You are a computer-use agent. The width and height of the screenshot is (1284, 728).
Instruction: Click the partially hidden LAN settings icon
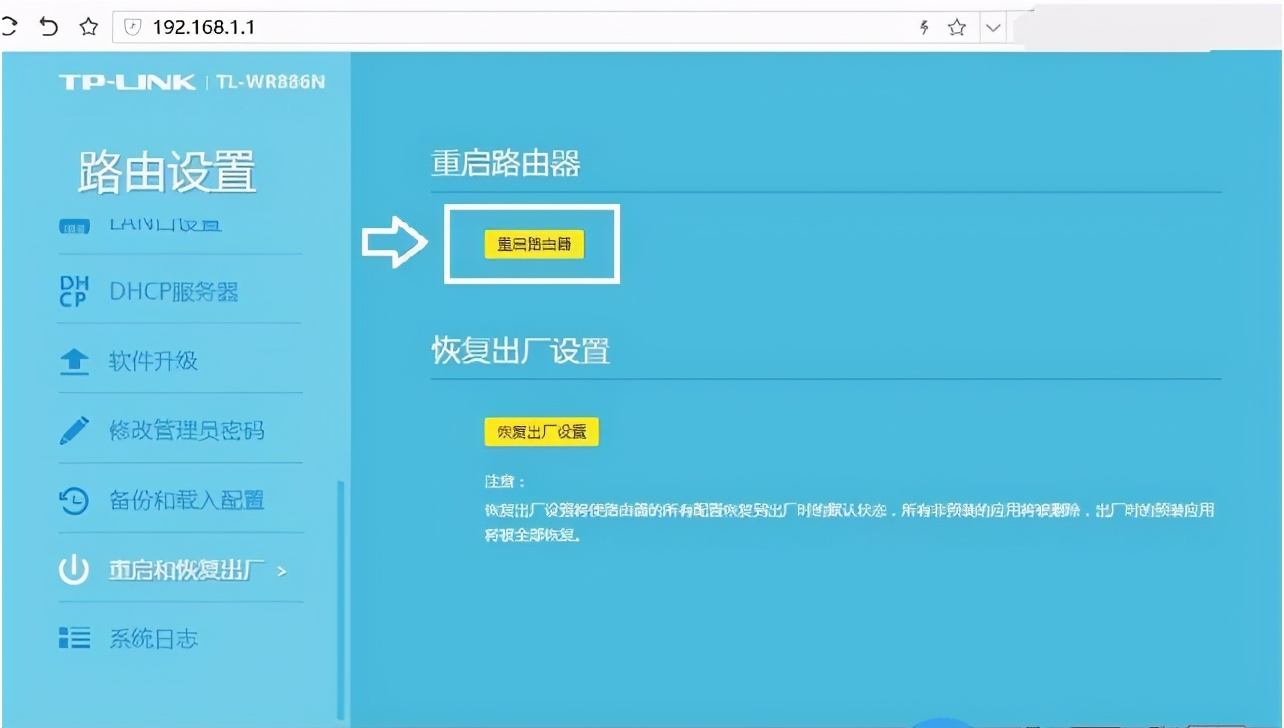pyautogui.click(x=74, y=228)
